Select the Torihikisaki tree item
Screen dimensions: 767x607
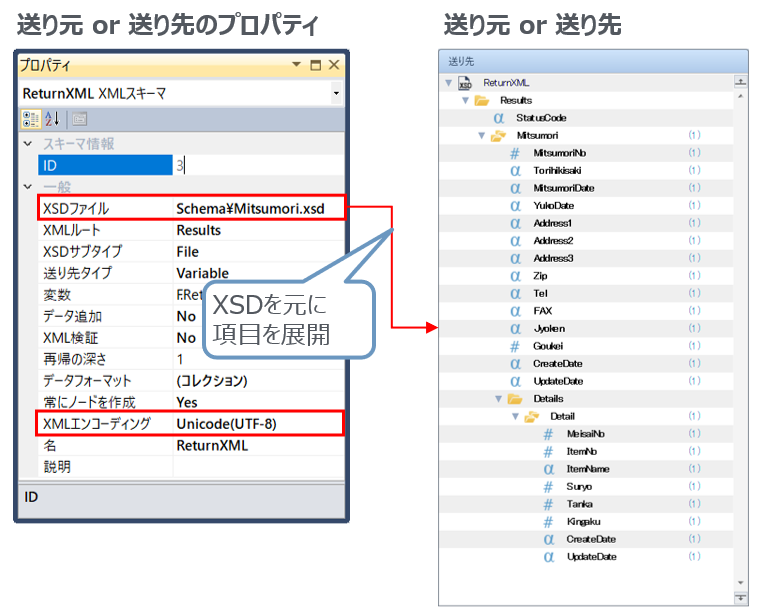[564, 171]
